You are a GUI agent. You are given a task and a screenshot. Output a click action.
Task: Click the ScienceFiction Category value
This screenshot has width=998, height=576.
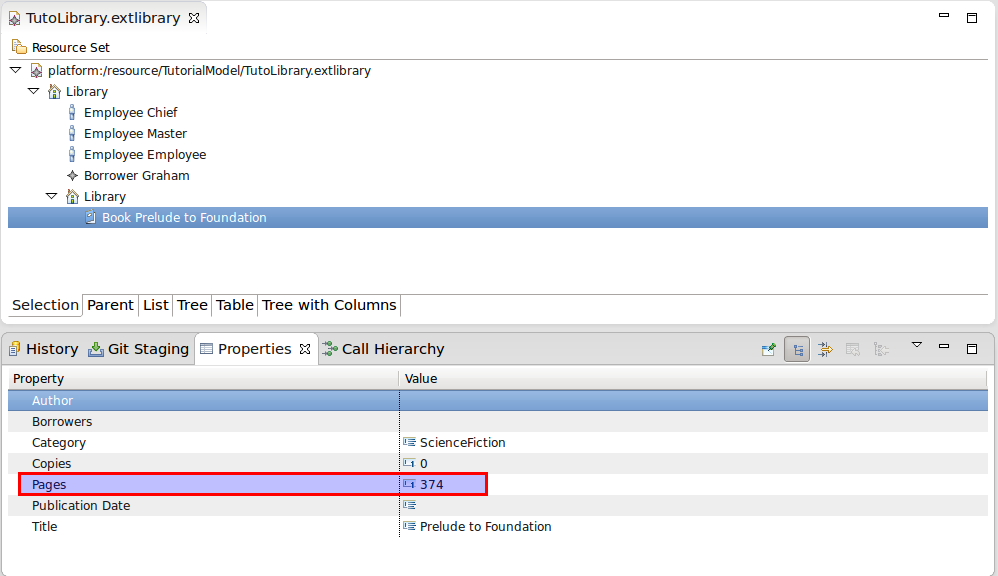(462, 442)
